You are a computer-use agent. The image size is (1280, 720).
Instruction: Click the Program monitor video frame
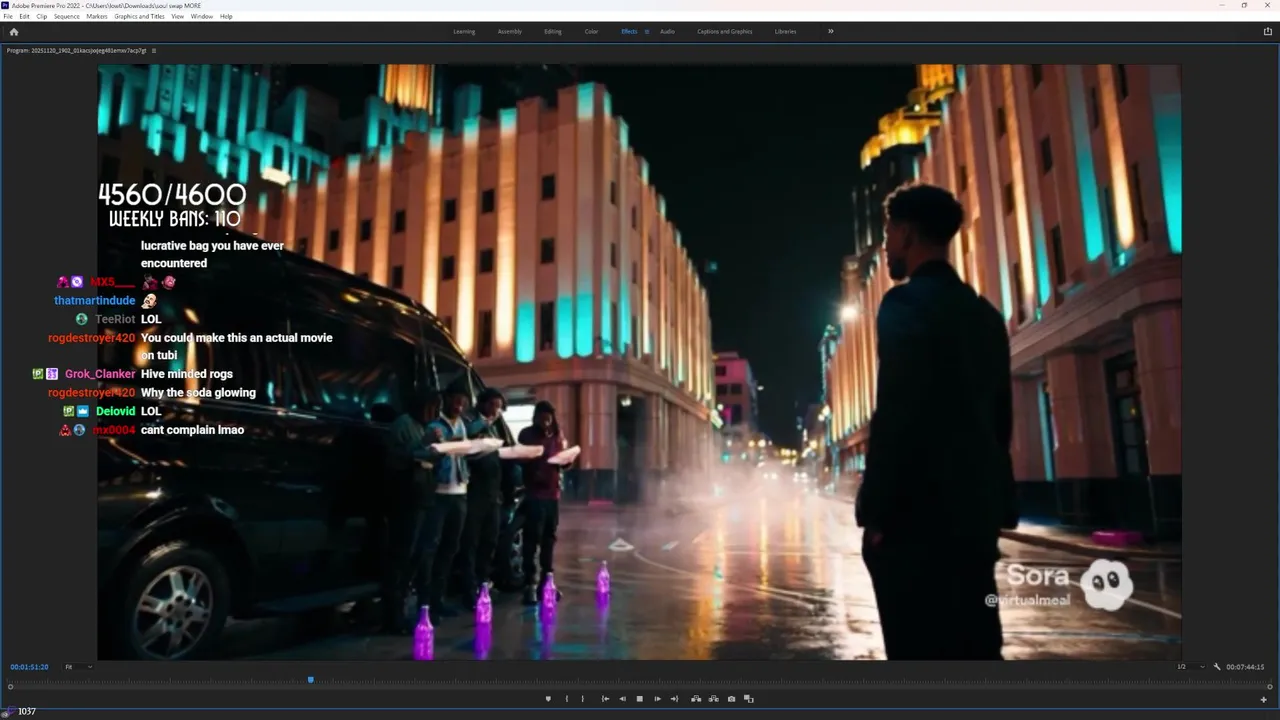(x=639, y=362)
